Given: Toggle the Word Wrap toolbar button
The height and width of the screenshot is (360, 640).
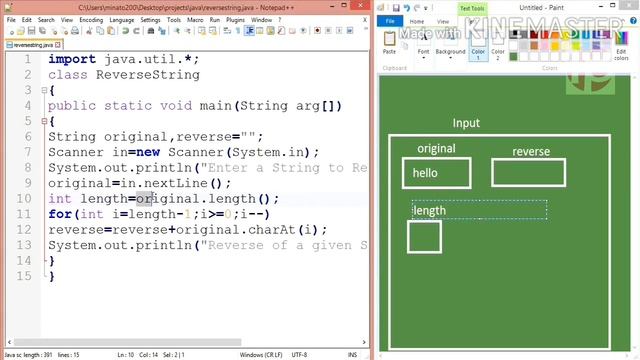Looking at the screenshot, I should (x=227, y=31).
